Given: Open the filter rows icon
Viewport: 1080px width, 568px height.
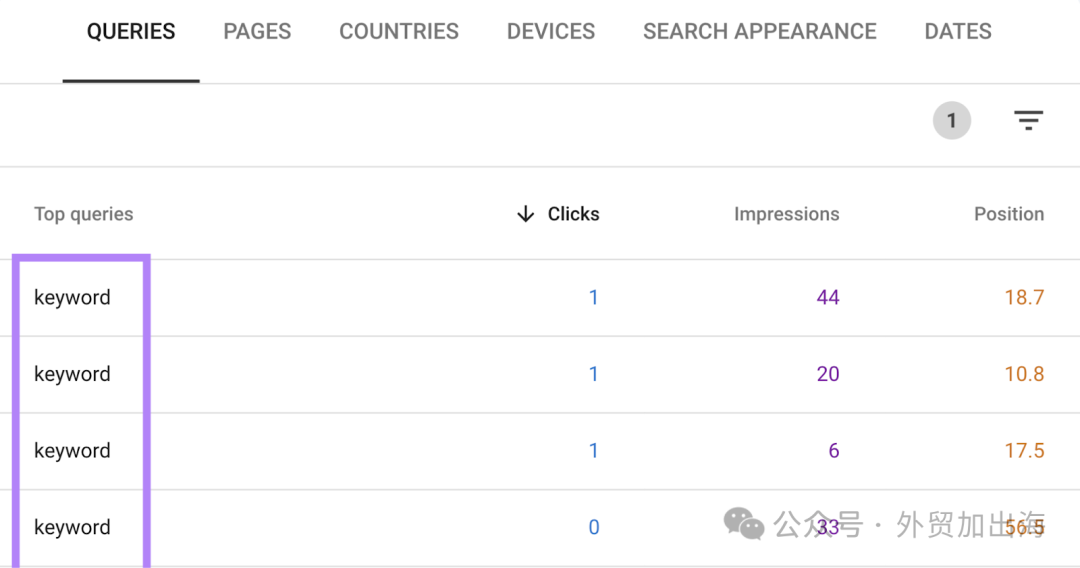Looking at the screenshot, I should click(x=1028, y=120).
